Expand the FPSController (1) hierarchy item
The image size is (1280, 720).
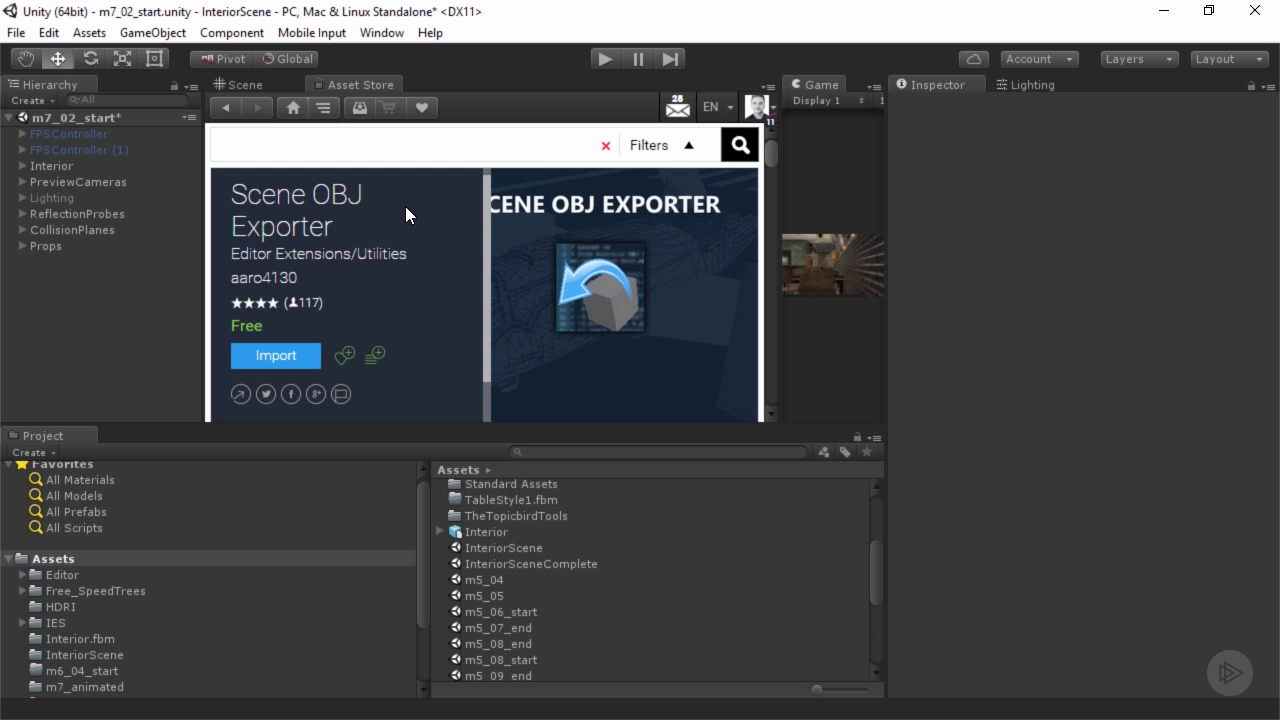(22, 150)
